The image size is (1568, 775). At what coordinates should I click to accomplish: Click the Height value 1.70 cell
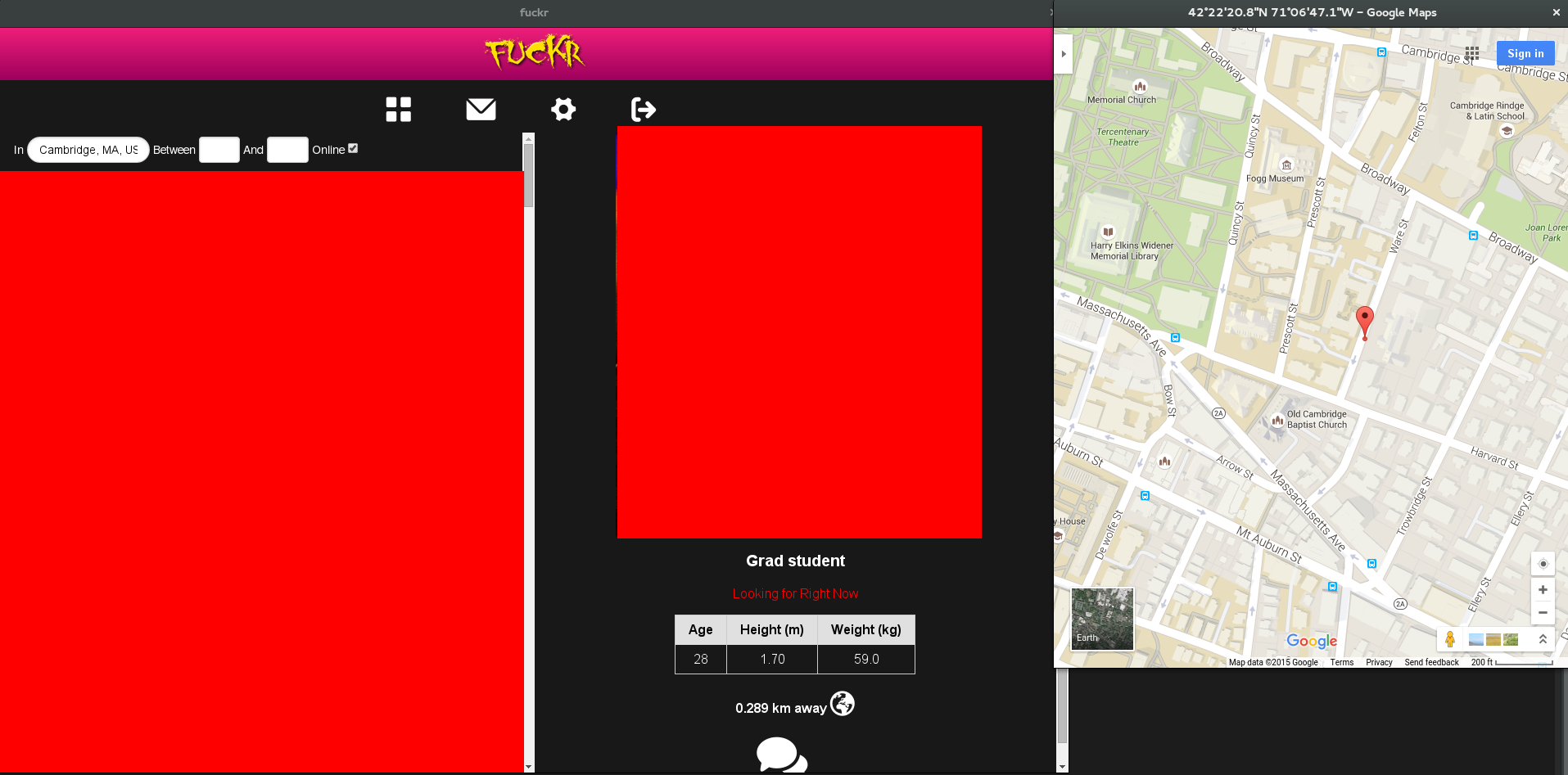tap(772, 659)
